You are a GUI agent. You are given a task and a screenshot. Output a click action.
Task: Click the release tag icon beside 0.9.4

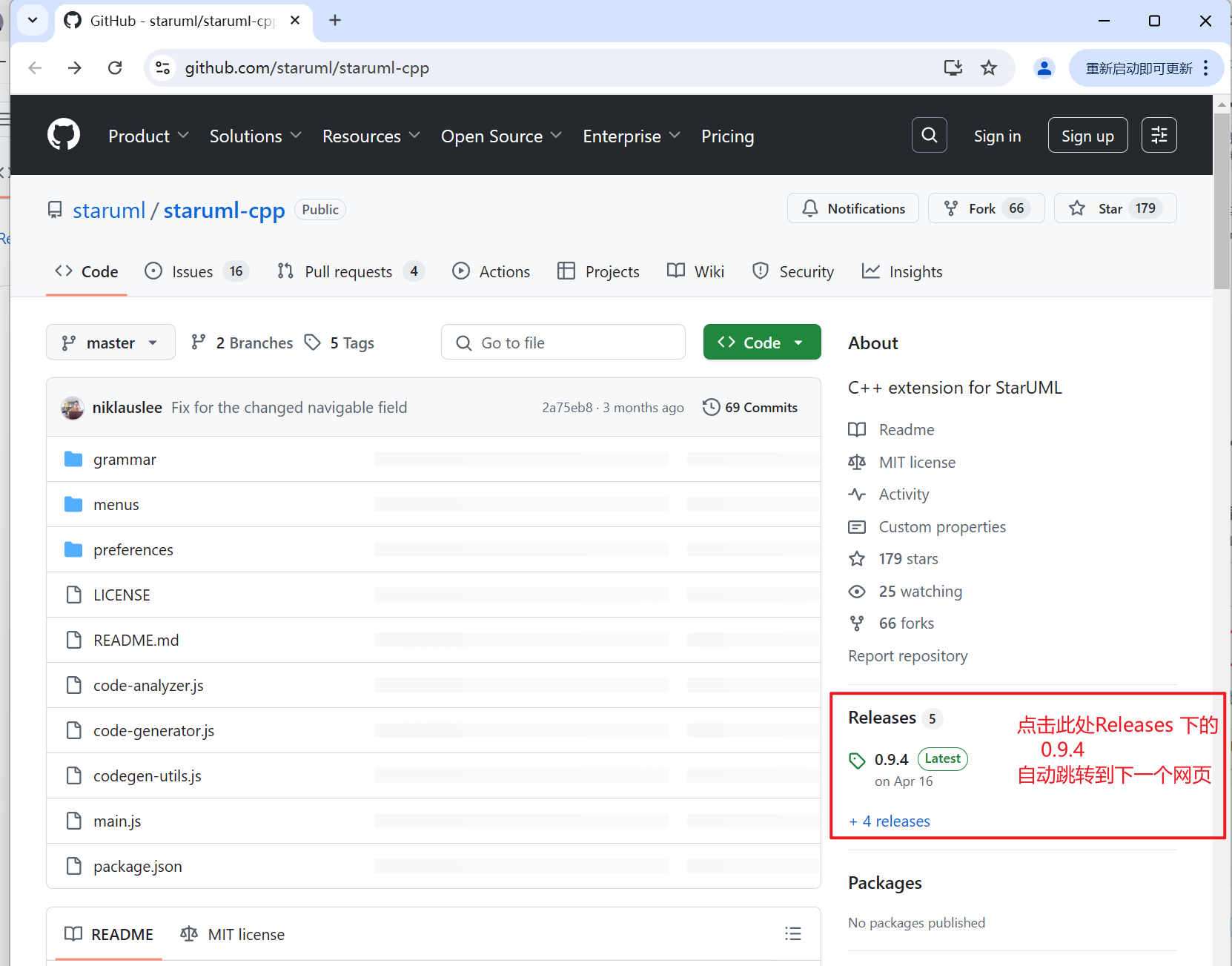(857, 761)
